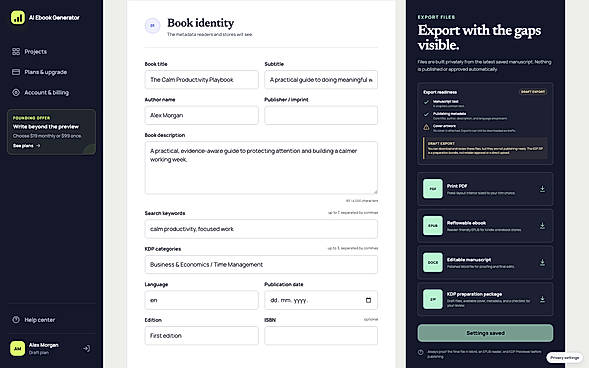Click the PDF file type badge
The height and width of the screenshot is (368, 589).
point(433,189)
